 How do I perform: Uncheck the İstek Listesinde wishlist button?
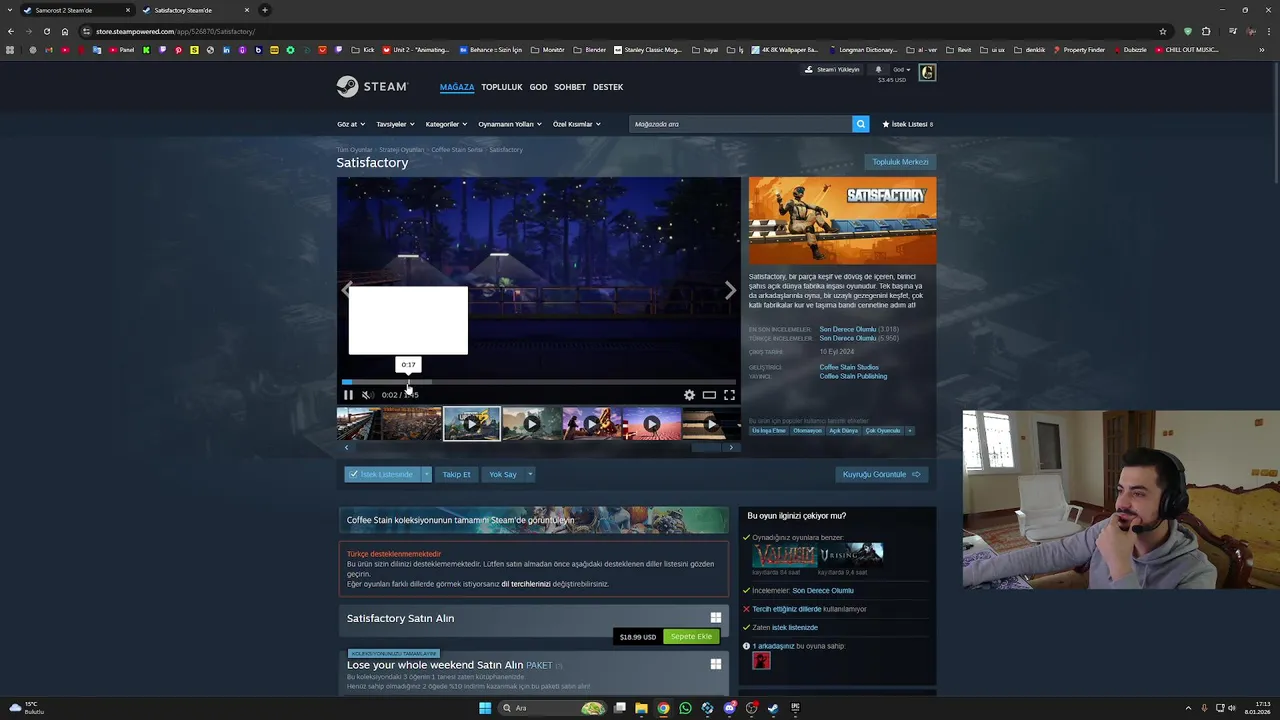click(x=382, y=474)
